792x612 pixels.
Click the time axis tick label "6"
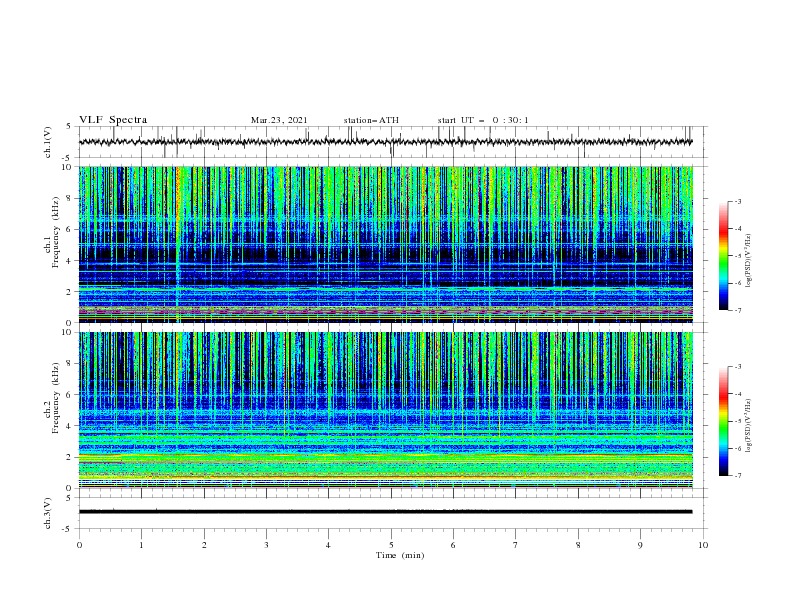pos(453,545)
